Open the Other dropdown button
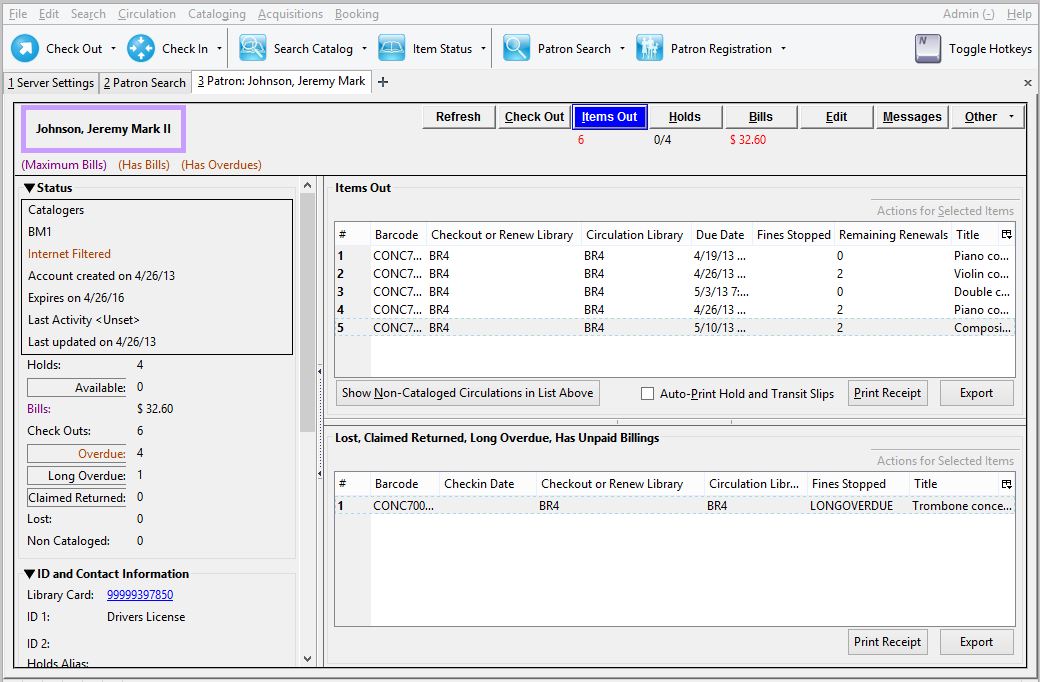Screen dimensions: 1040x682 click(x=988, y=117)
